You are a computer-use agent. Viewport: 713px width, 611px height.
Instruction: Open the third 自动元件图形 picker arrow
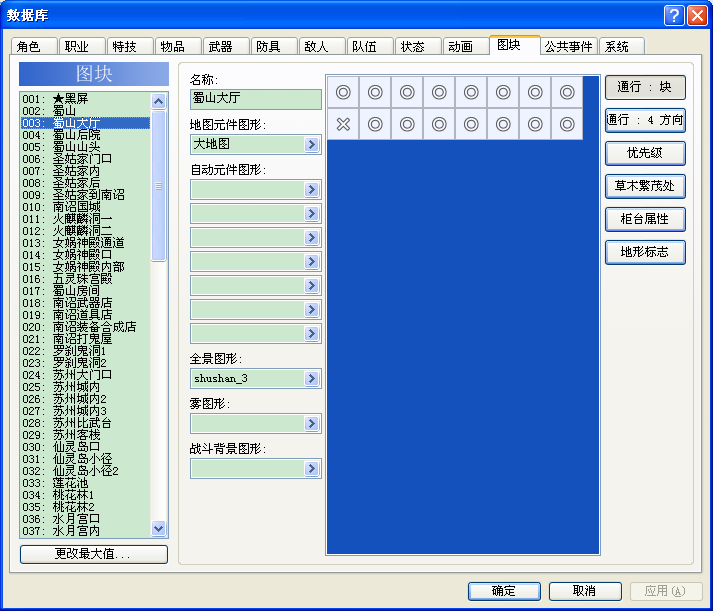(311, 237)
